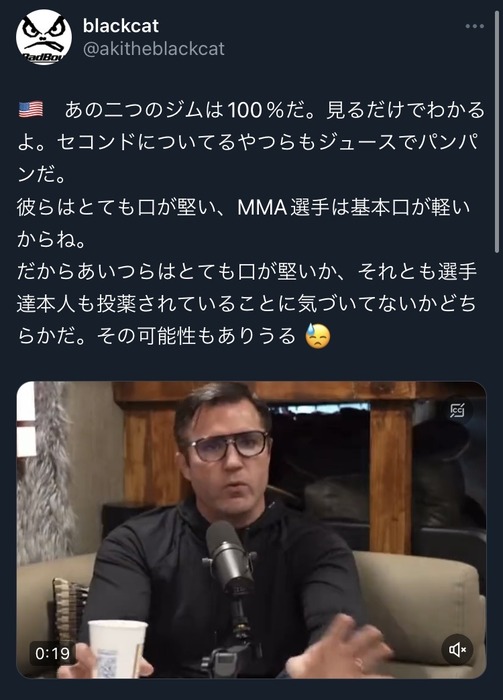503x700 pixels.
Task: Click the vertical scrollbar on the right
Action: pos(497,132)
